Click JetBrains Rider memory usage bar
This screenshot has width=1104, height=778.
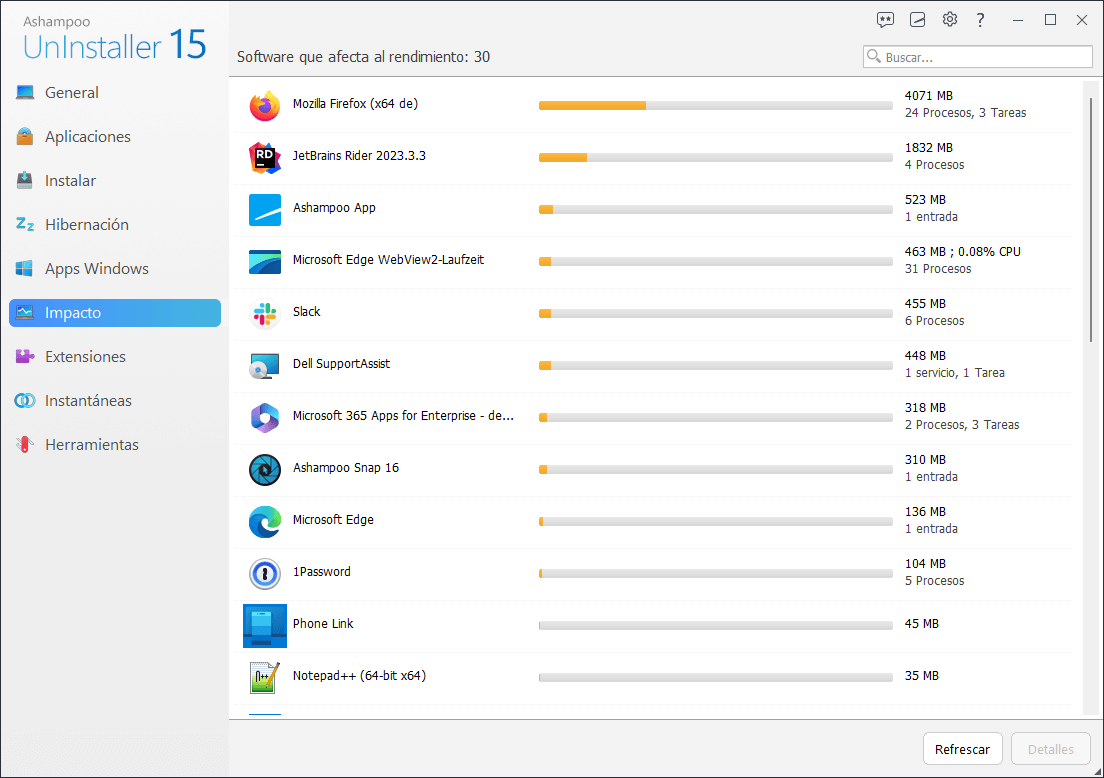point(715,158)
